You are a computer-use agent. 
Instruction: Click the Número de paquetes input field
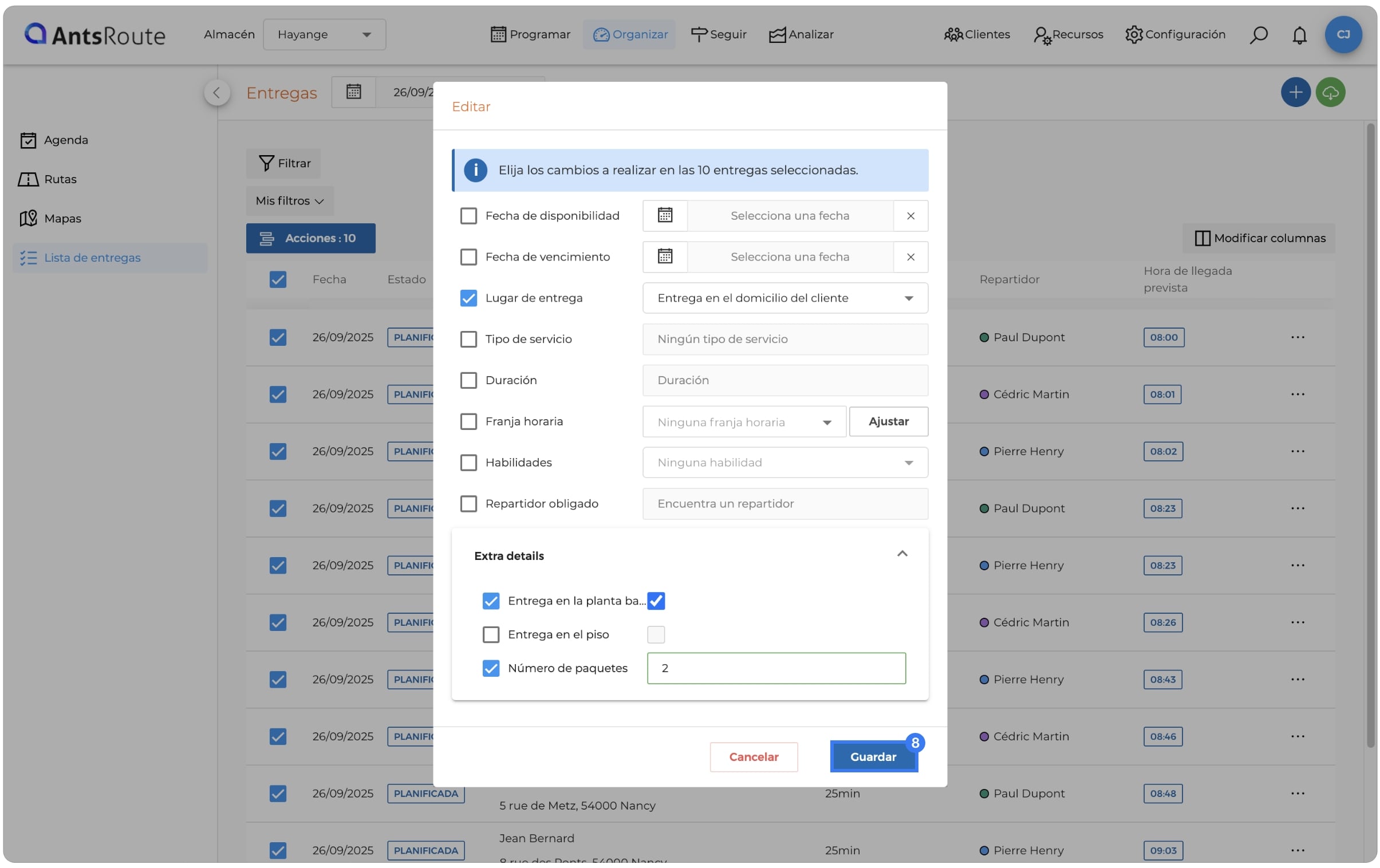coord(776,668)
